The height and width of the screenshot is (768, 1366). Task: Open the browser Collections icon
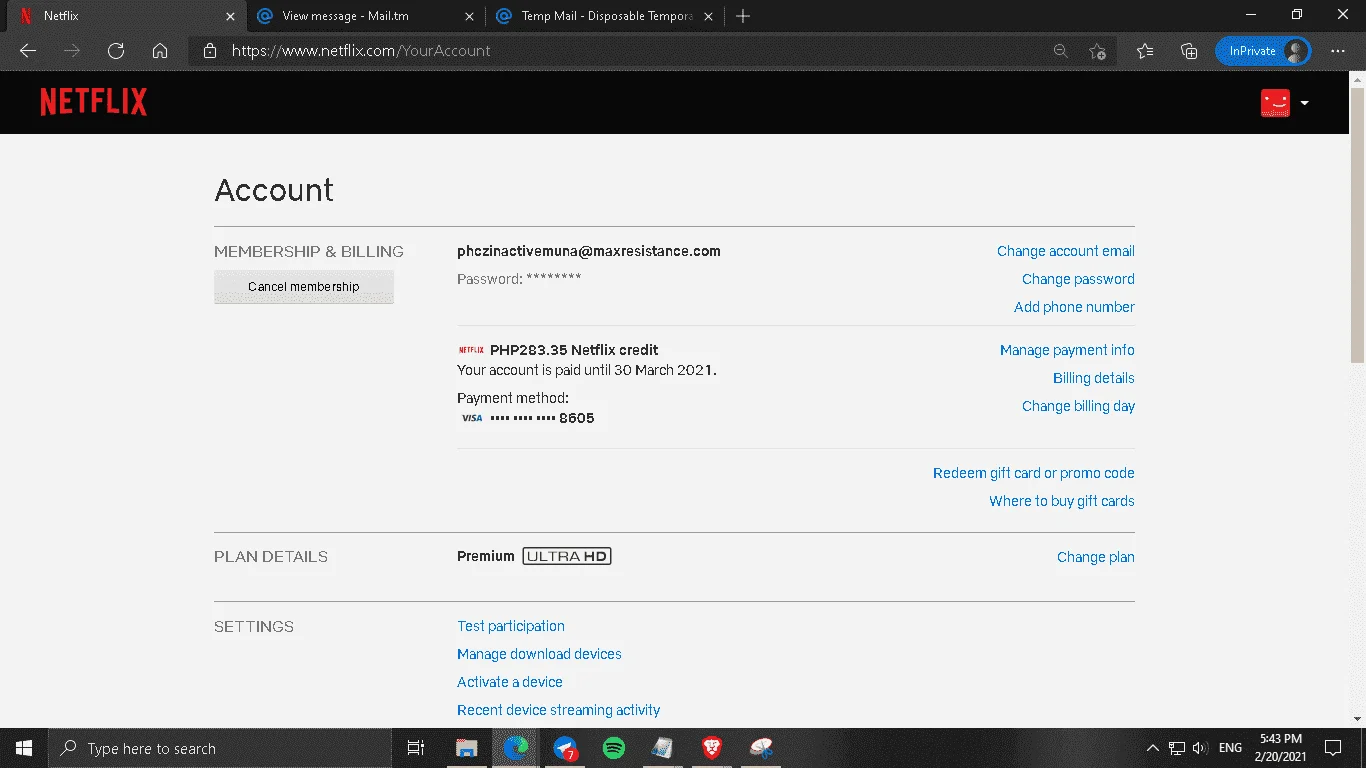(1189, 51)
